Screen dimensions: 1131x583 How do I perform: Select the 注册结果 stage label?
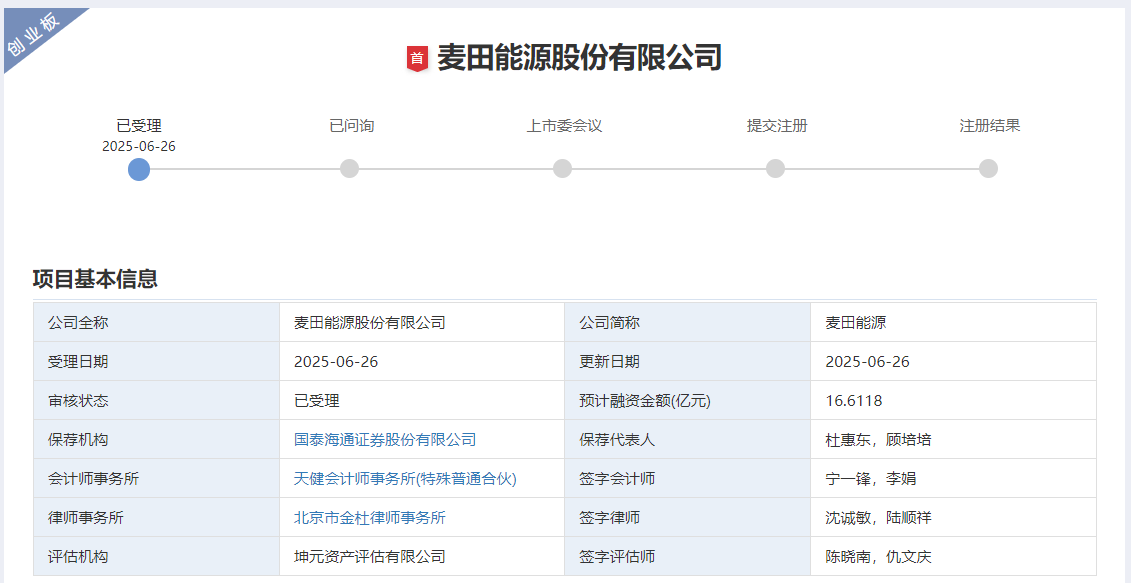pos(986,125)
